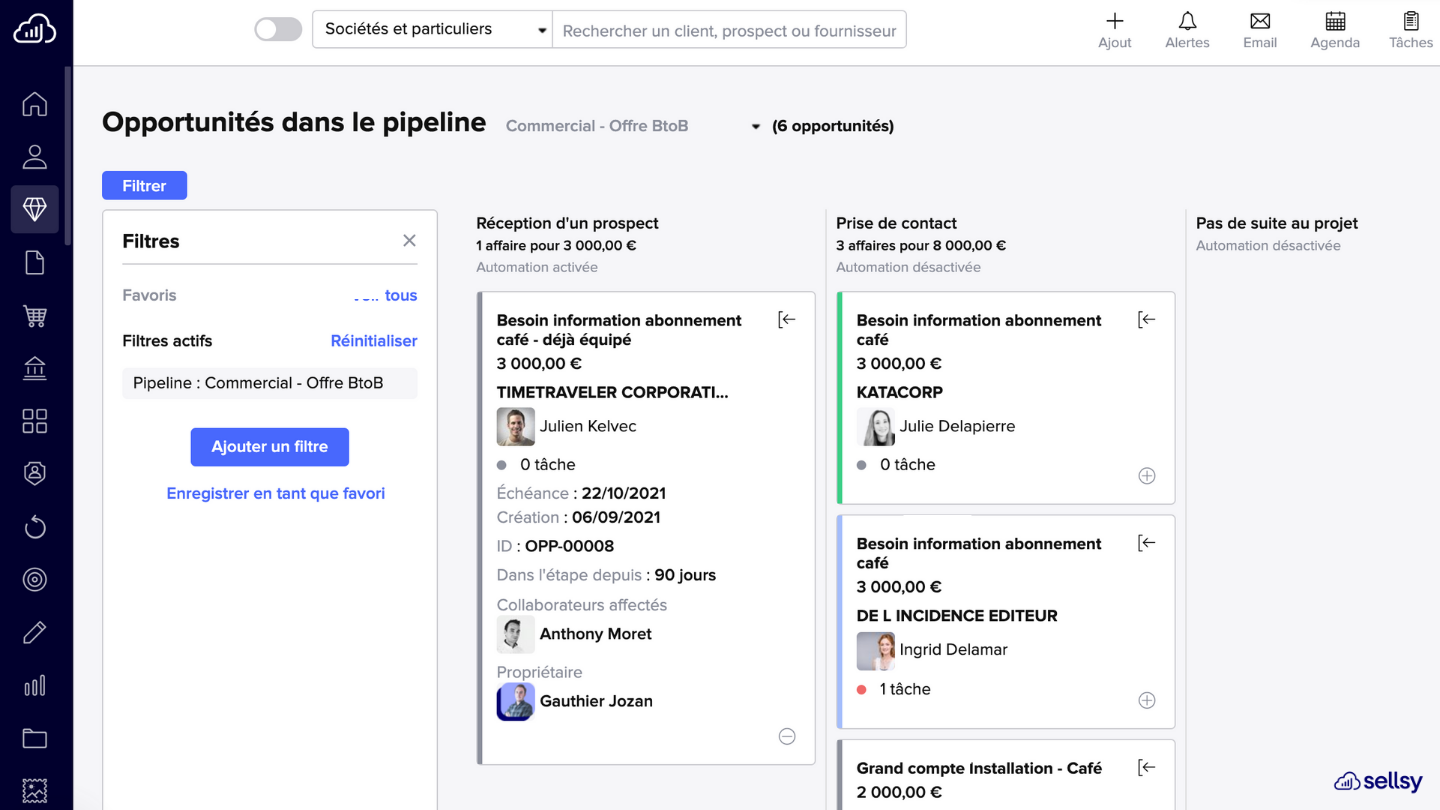Open the bank building icon in sidebar
The width and height of the screenshot is (1440, 810).
point(35,369)
